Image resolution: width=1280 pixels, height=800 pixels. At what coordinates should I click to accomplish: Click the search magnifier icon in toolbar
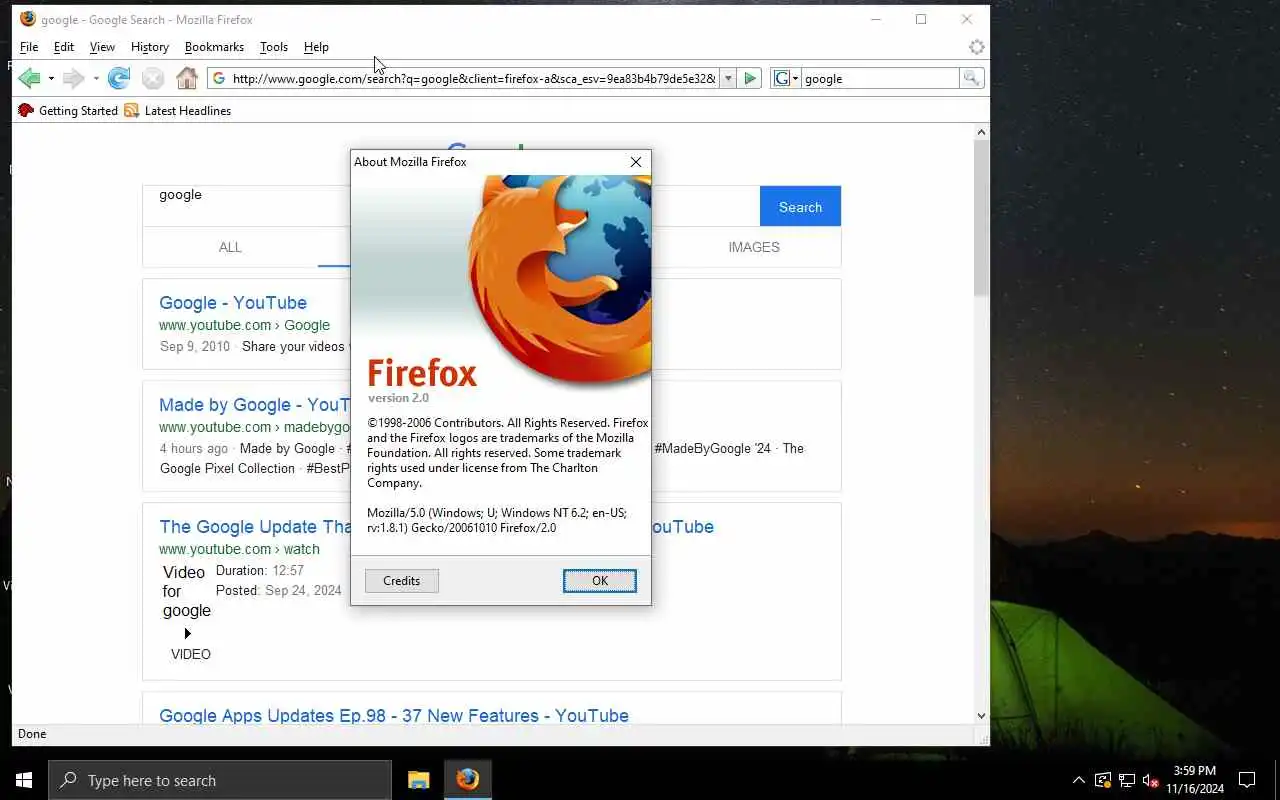tap(971, 78)
